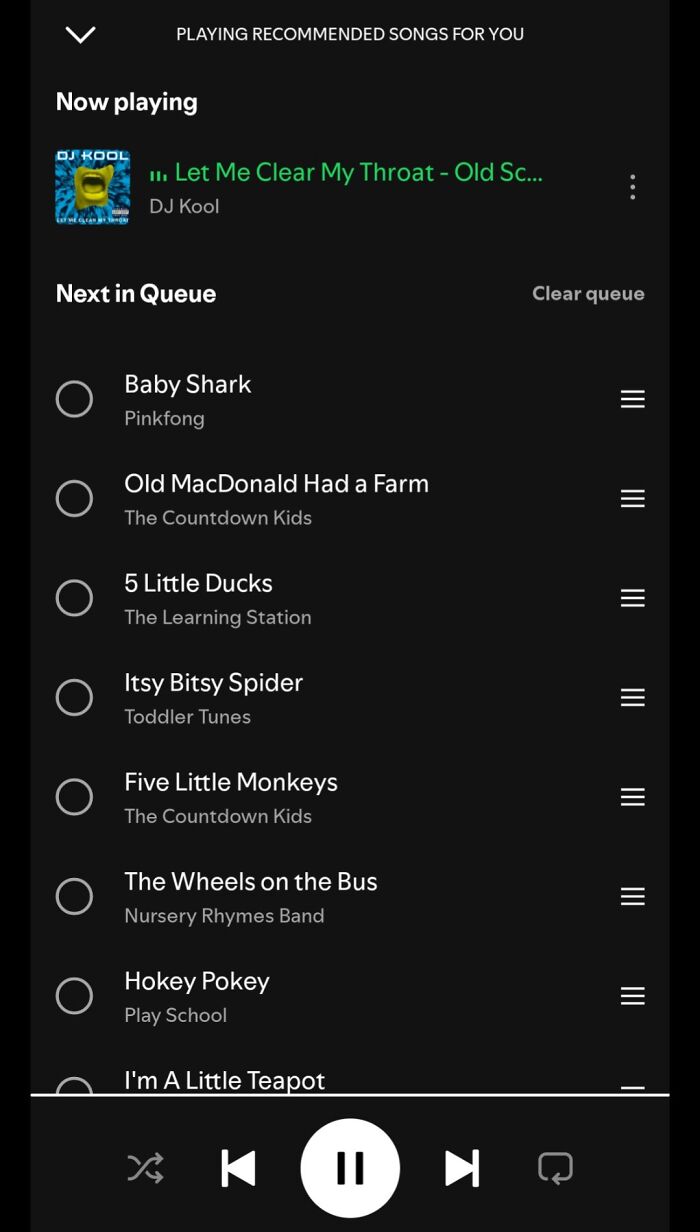Screen dimensions: 700x1232
Task: Select the circle next to Old MacDonald Had a Farm
Action: point(74,498)
